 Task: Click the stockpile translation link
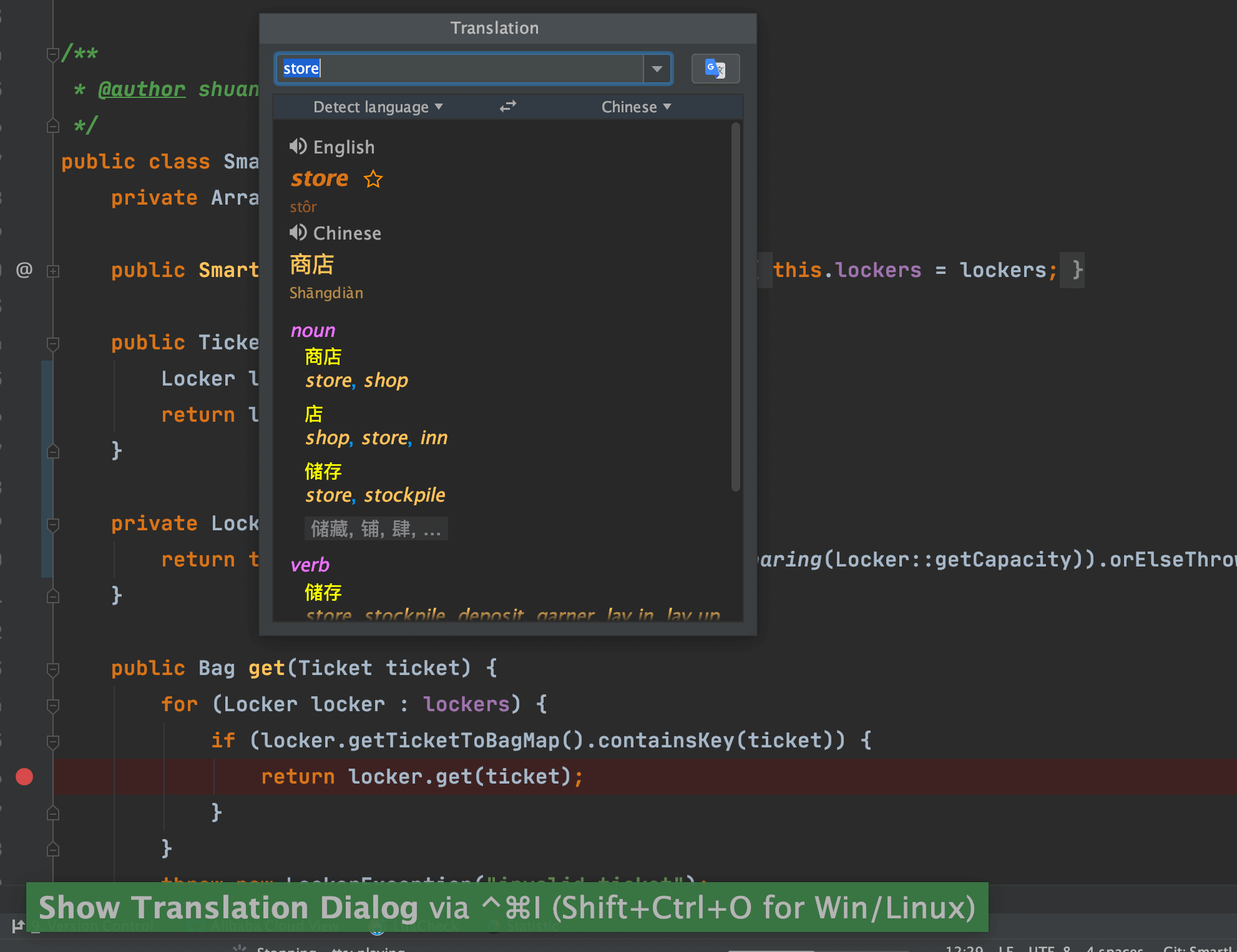click(404, 495)
